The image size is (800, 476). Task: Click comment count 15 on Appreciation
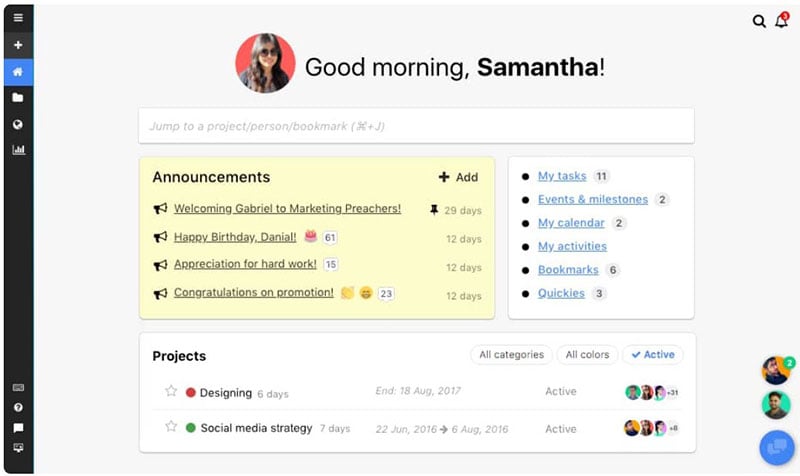(x=331, y=265)
